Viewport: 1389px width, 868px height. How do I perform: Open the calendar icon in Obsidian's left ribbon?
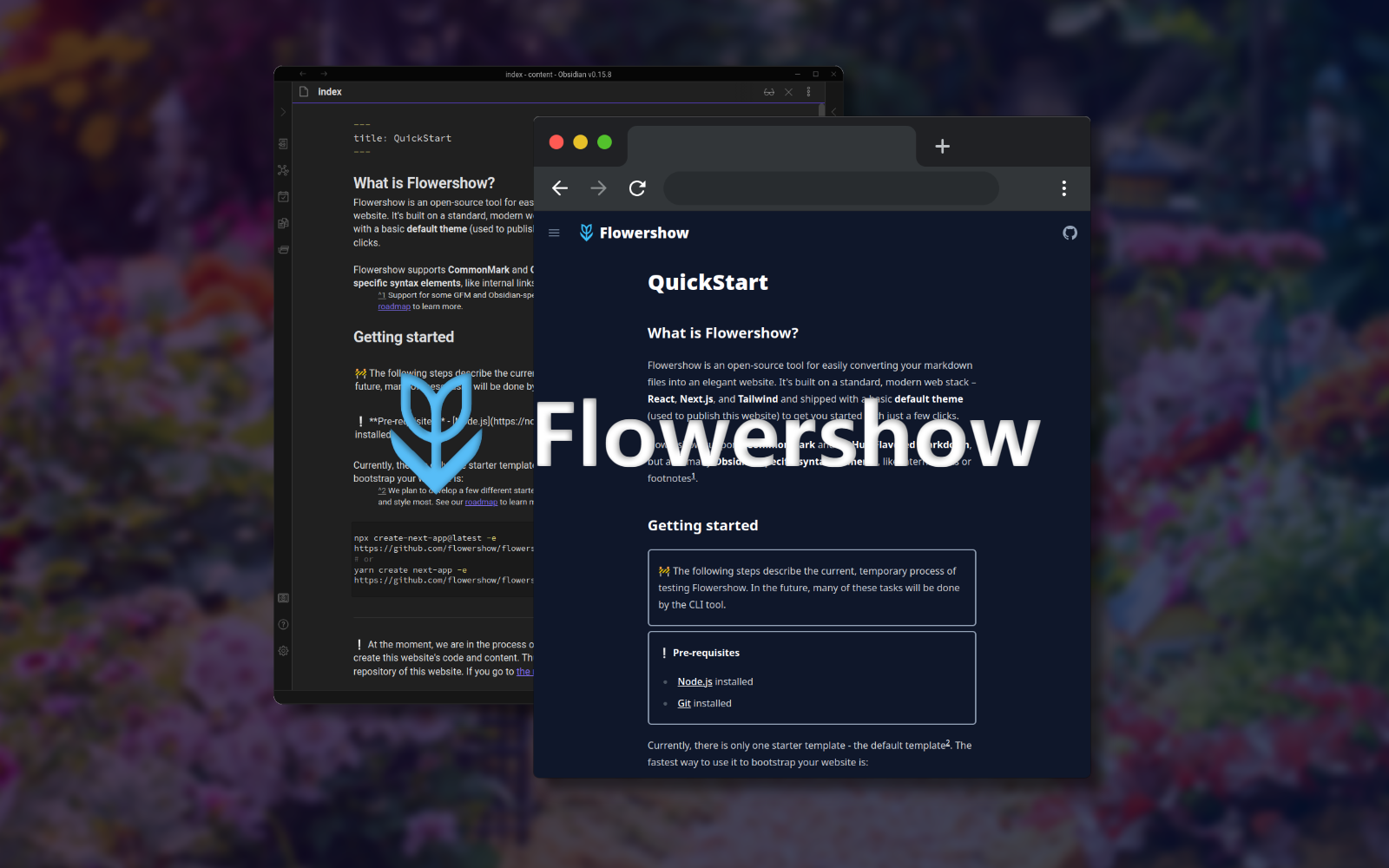282,196
